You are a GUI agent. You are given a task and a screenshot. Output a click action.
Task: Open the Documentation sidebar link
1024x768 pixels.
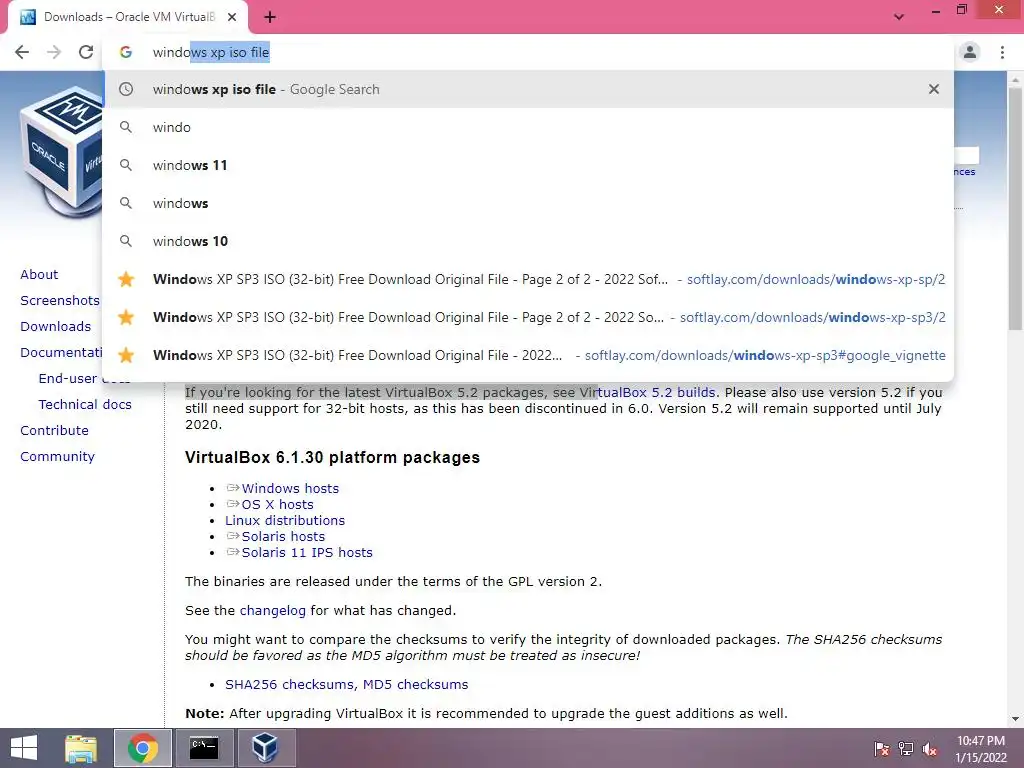(61, 353)
